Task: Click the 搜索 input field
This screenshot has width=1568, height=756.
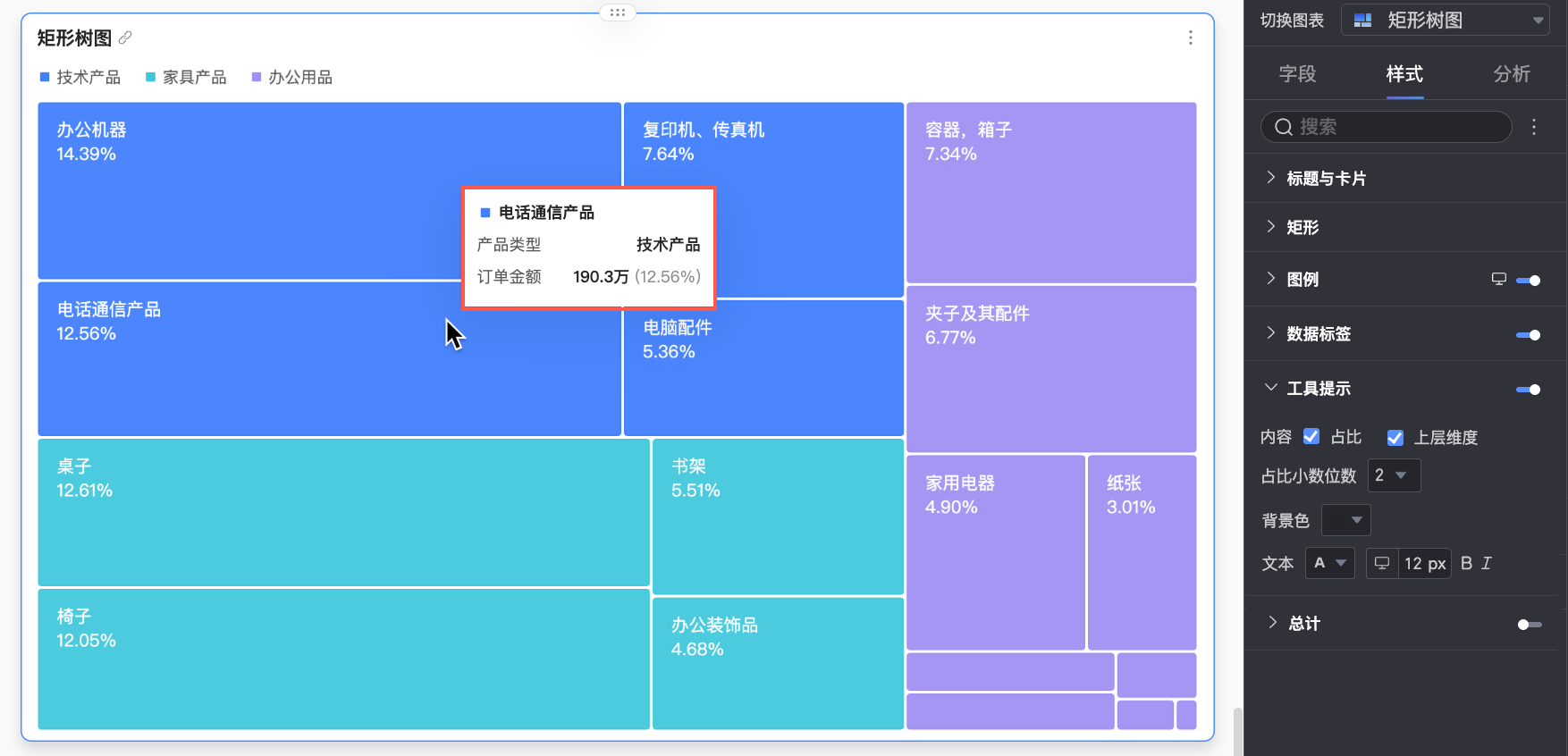Action: (x=1386, y=127)
